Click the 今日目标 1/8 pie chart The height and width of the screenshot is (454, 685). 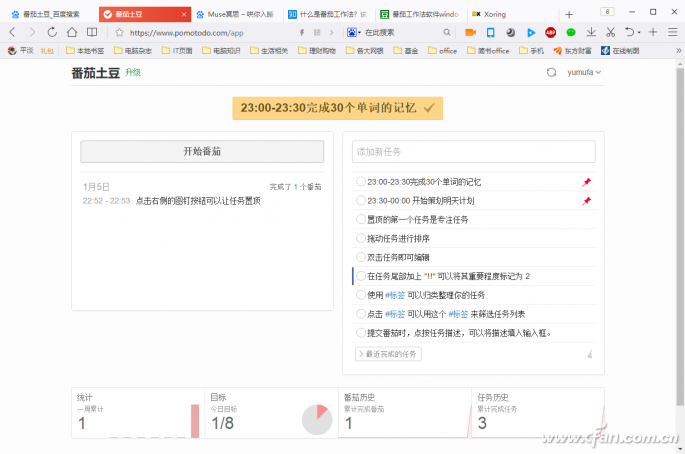[x=317, y=419]
